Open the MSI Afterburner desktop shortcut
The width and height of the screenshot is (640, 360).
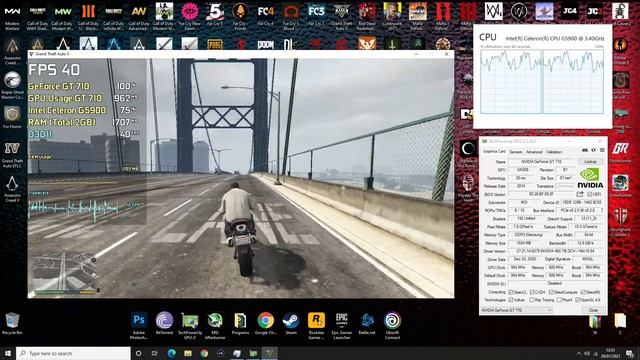pos(215,325)
